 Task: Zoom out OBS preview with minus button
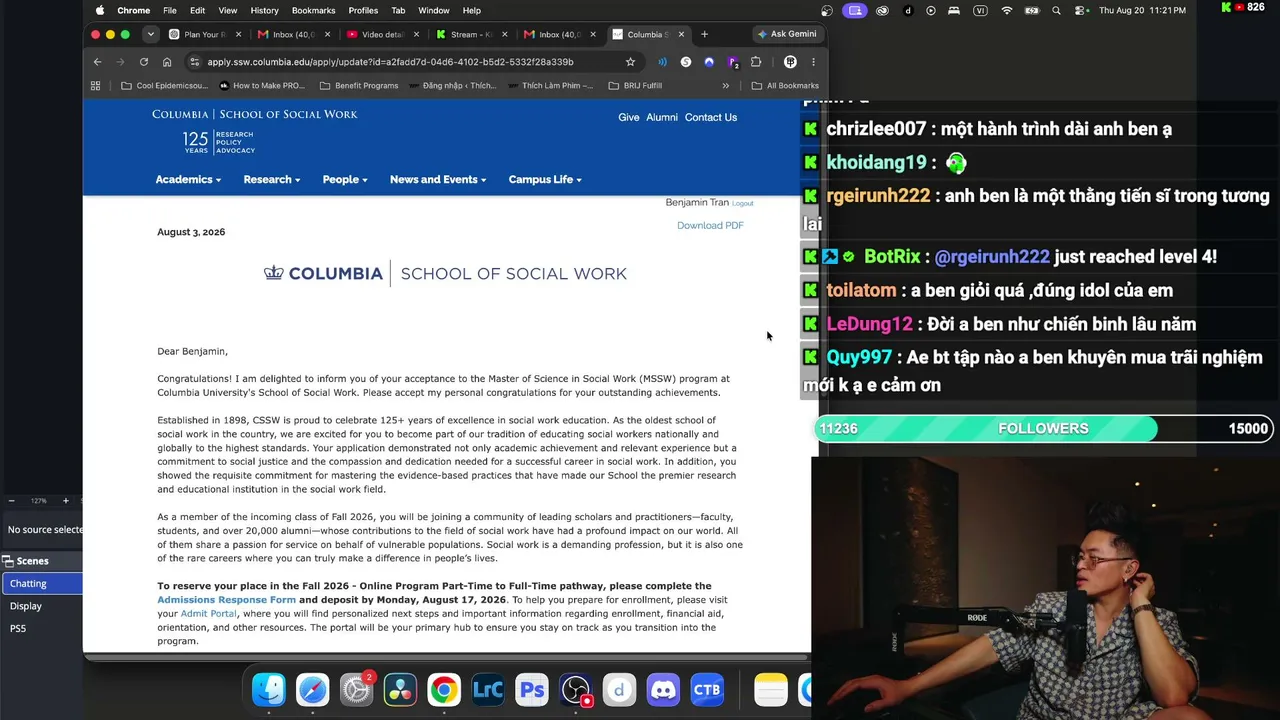click(x=11, y=501)
